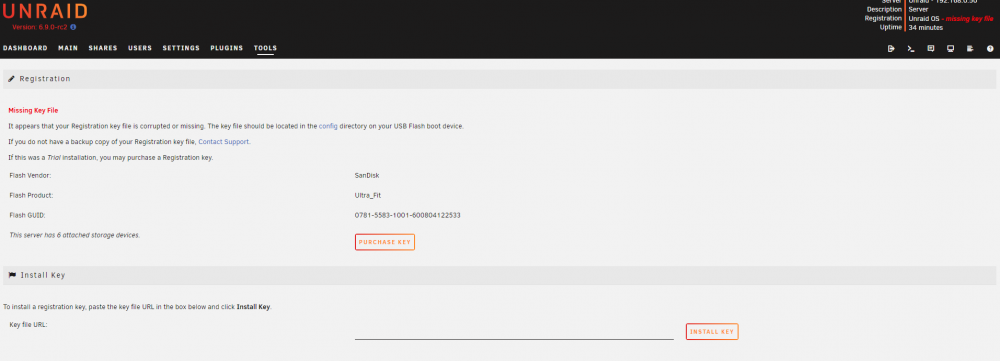Click the 'Version: 6.9.0-rc2' text

pos(40,27)
